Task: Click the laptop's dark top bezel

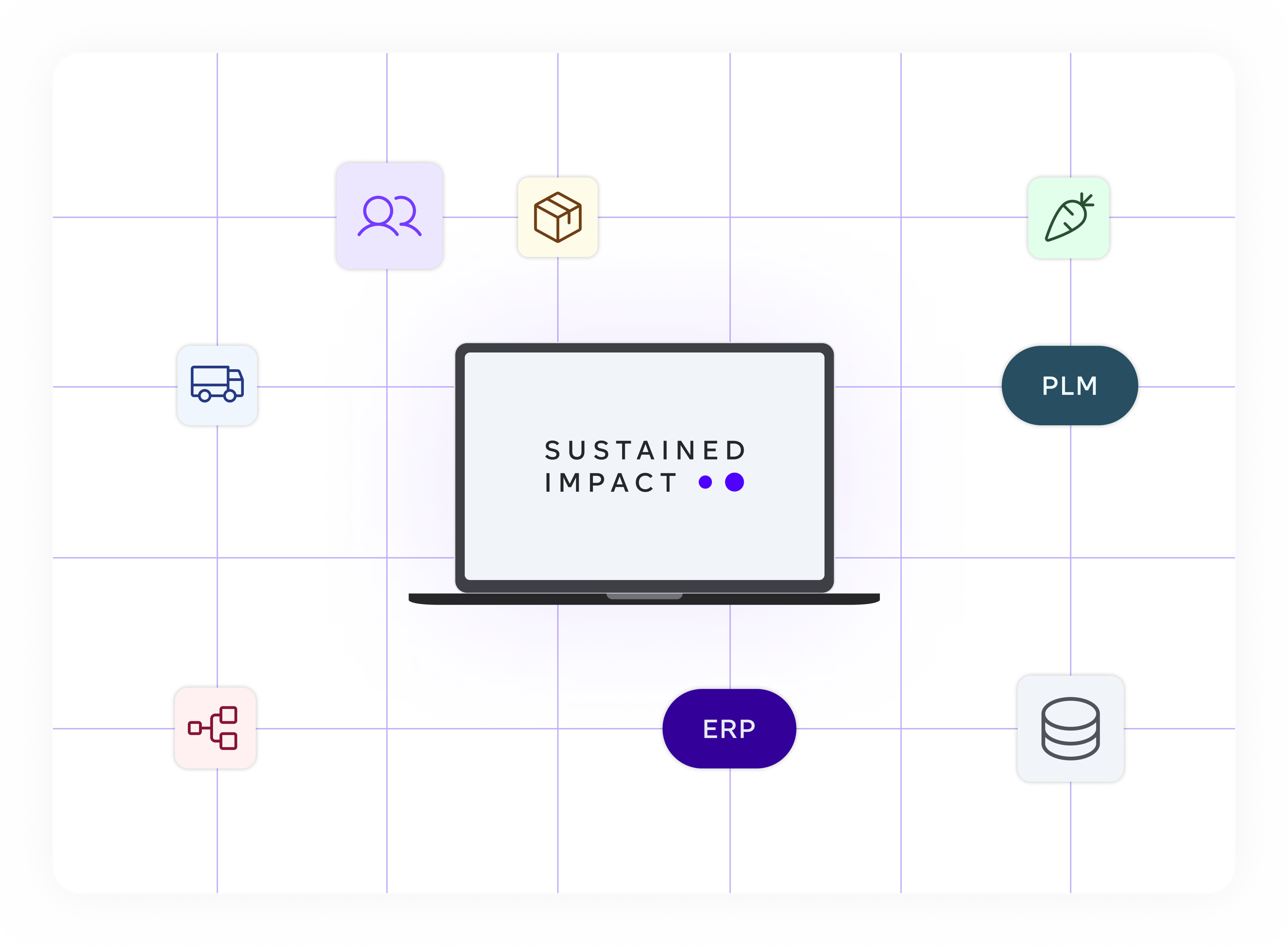Action: (x=644, y=347)
